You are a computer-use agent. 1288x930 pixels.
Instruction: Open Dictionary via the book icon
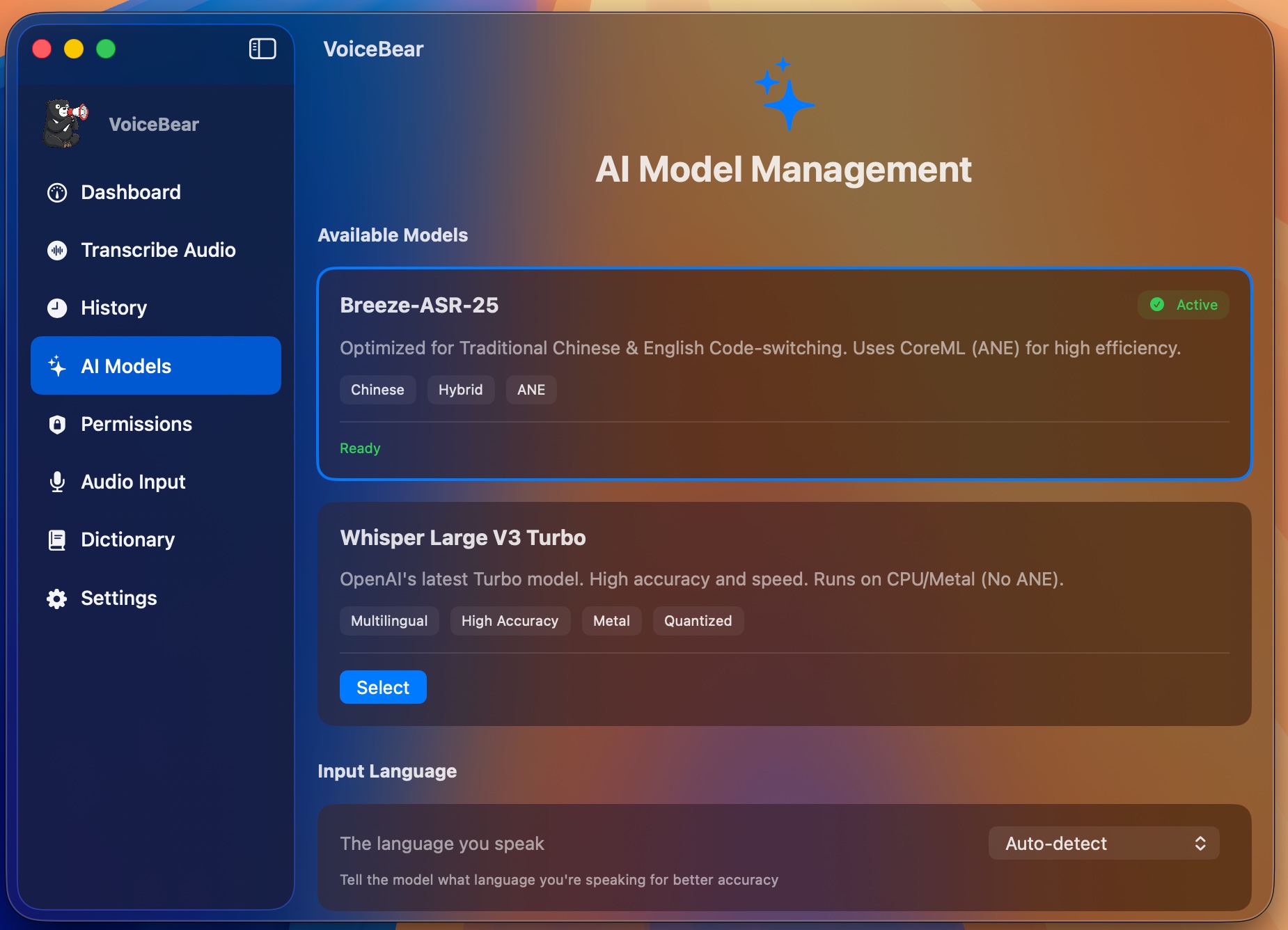coord(56,539)
